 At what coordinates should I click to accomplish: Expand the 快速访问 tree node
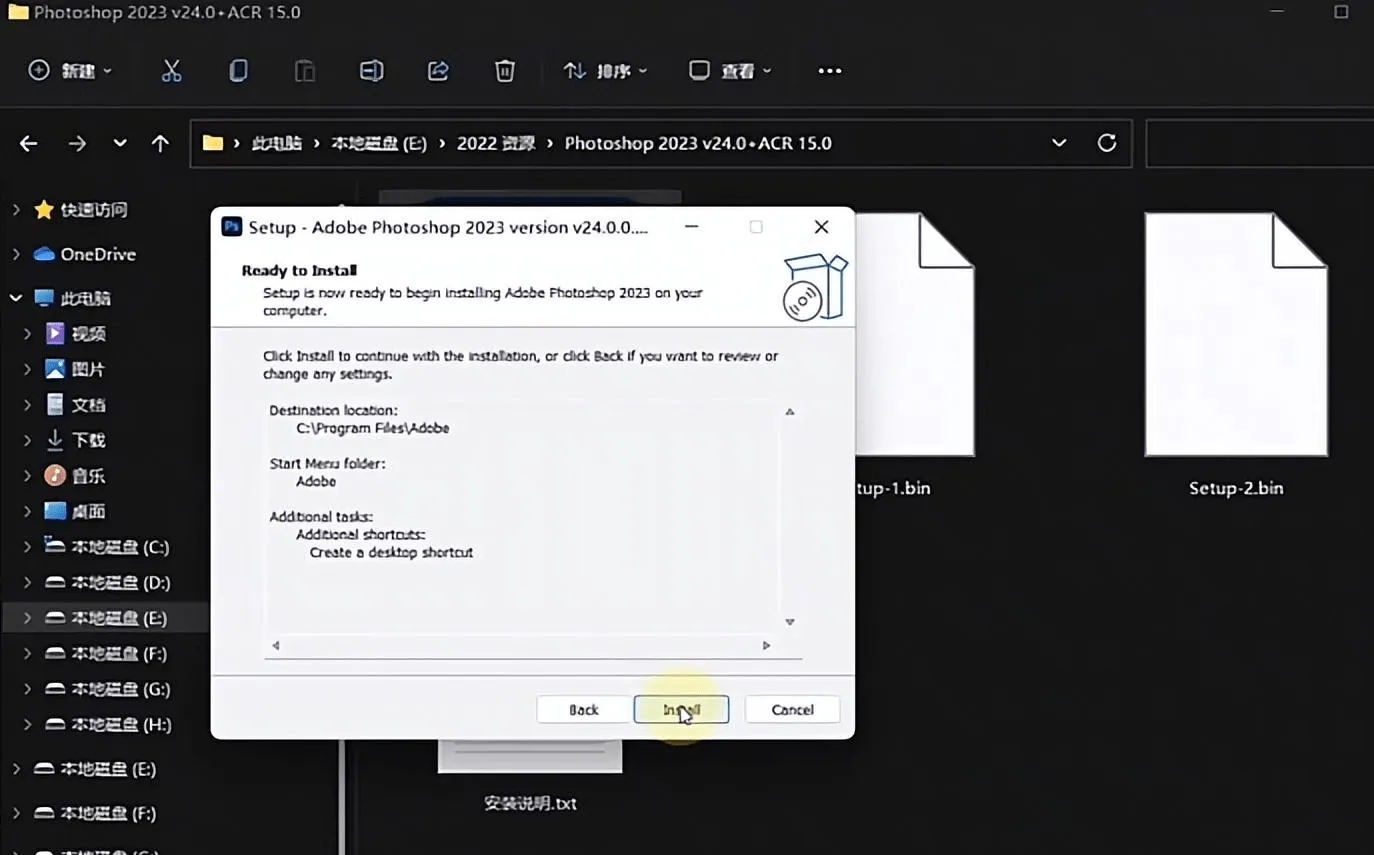[x=15, y=210]
